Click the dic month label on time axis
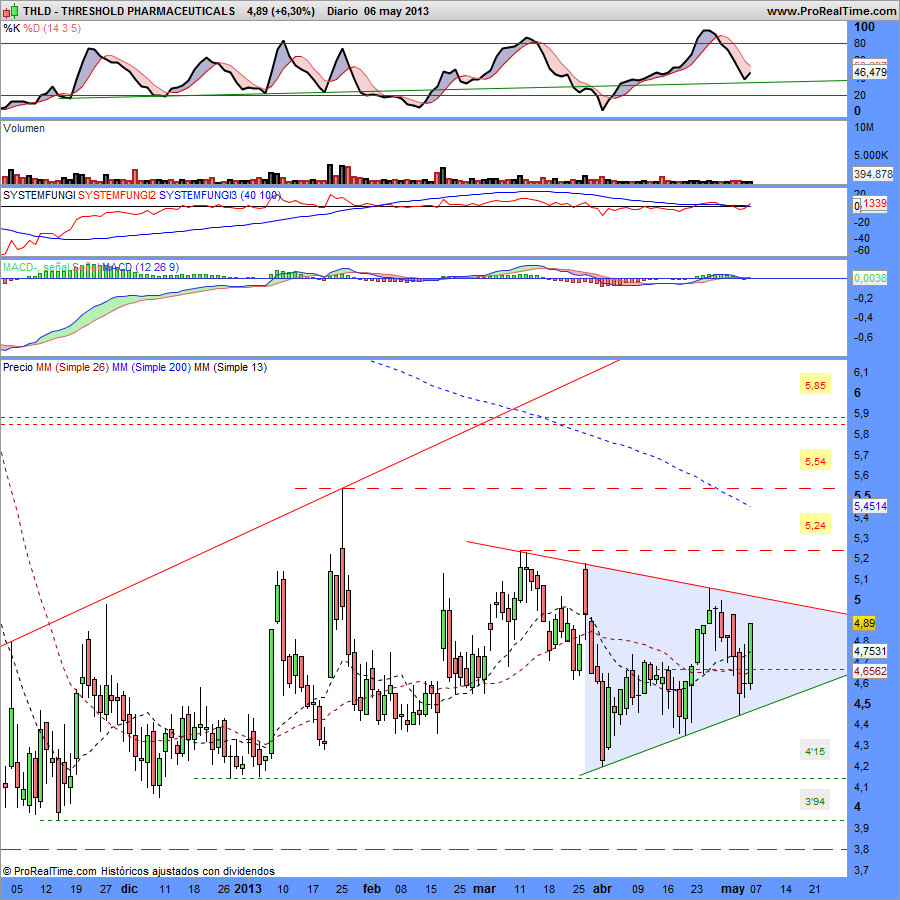The width and height of the screenshot is (900, 900). click(129, 889)
